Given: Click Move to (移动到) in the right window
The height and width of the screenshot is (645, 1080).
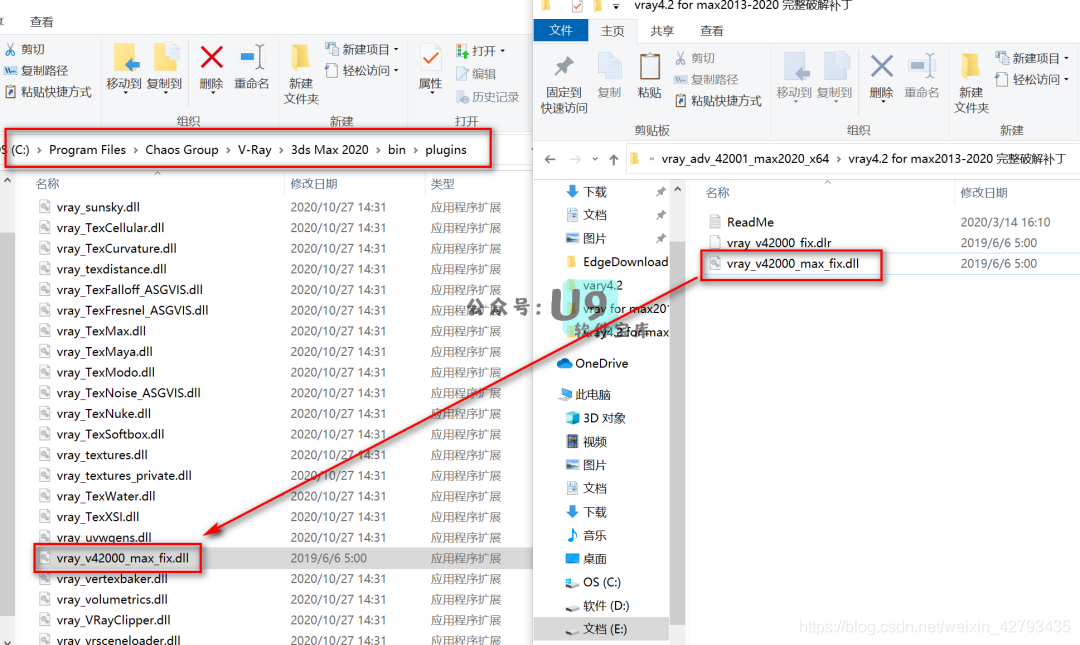Looking at the screenshot, I should tap(794, 76).
